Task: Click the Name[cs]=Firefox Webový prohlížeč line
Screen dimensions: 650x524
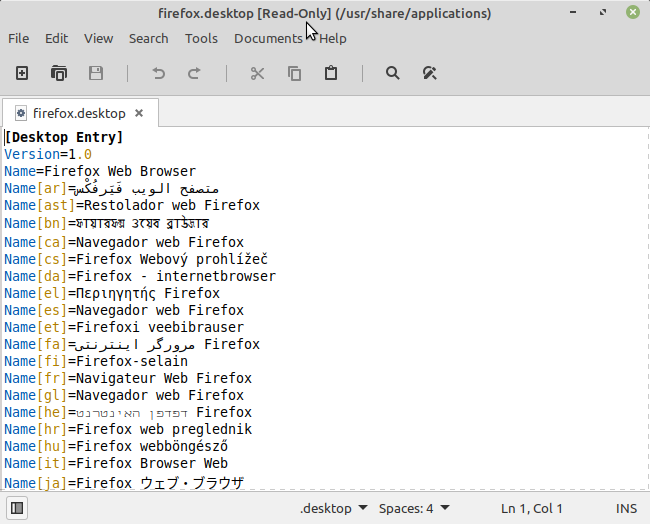Action: [136, 259]
